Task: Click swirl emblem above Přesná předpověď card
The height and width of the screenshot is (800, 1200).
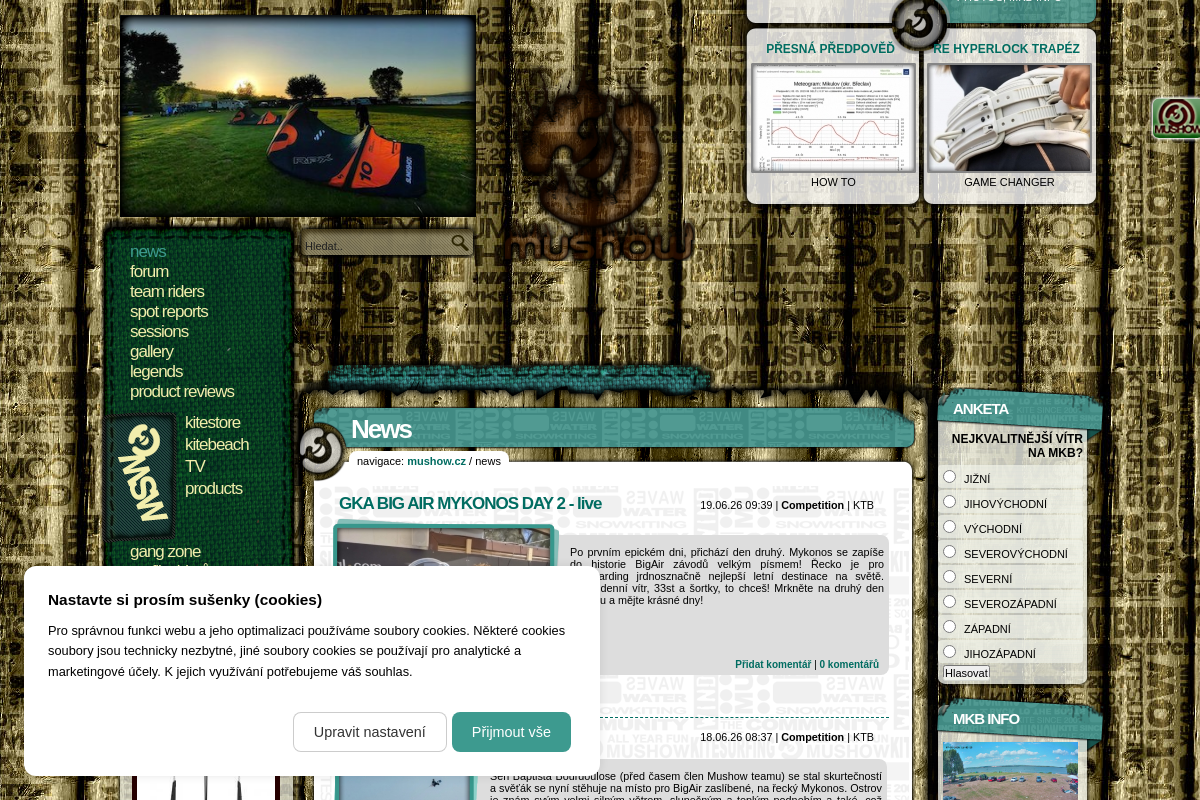Action: click(918, 24)
